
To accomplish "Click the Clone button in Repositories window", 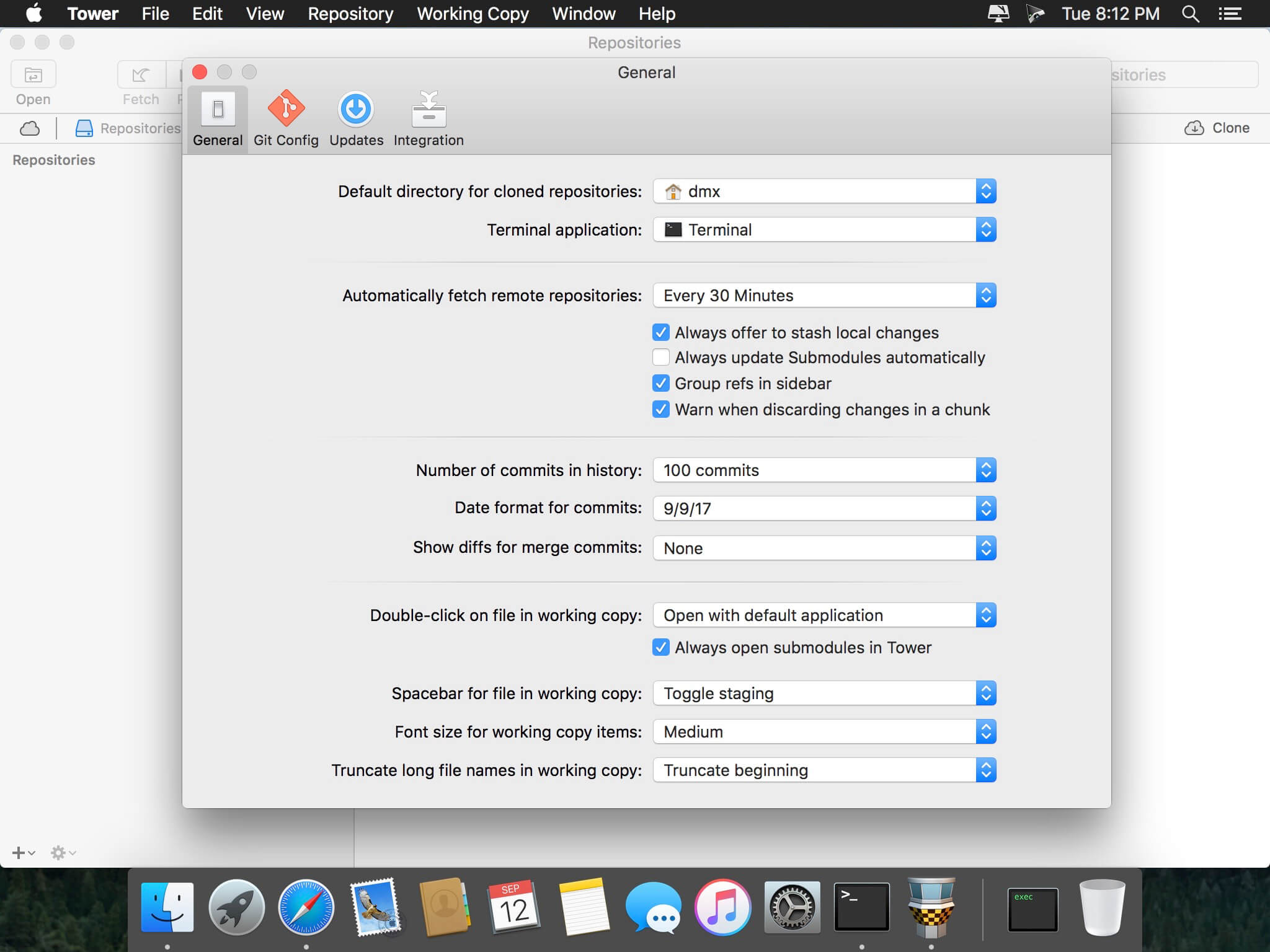I will point(1217,128).
